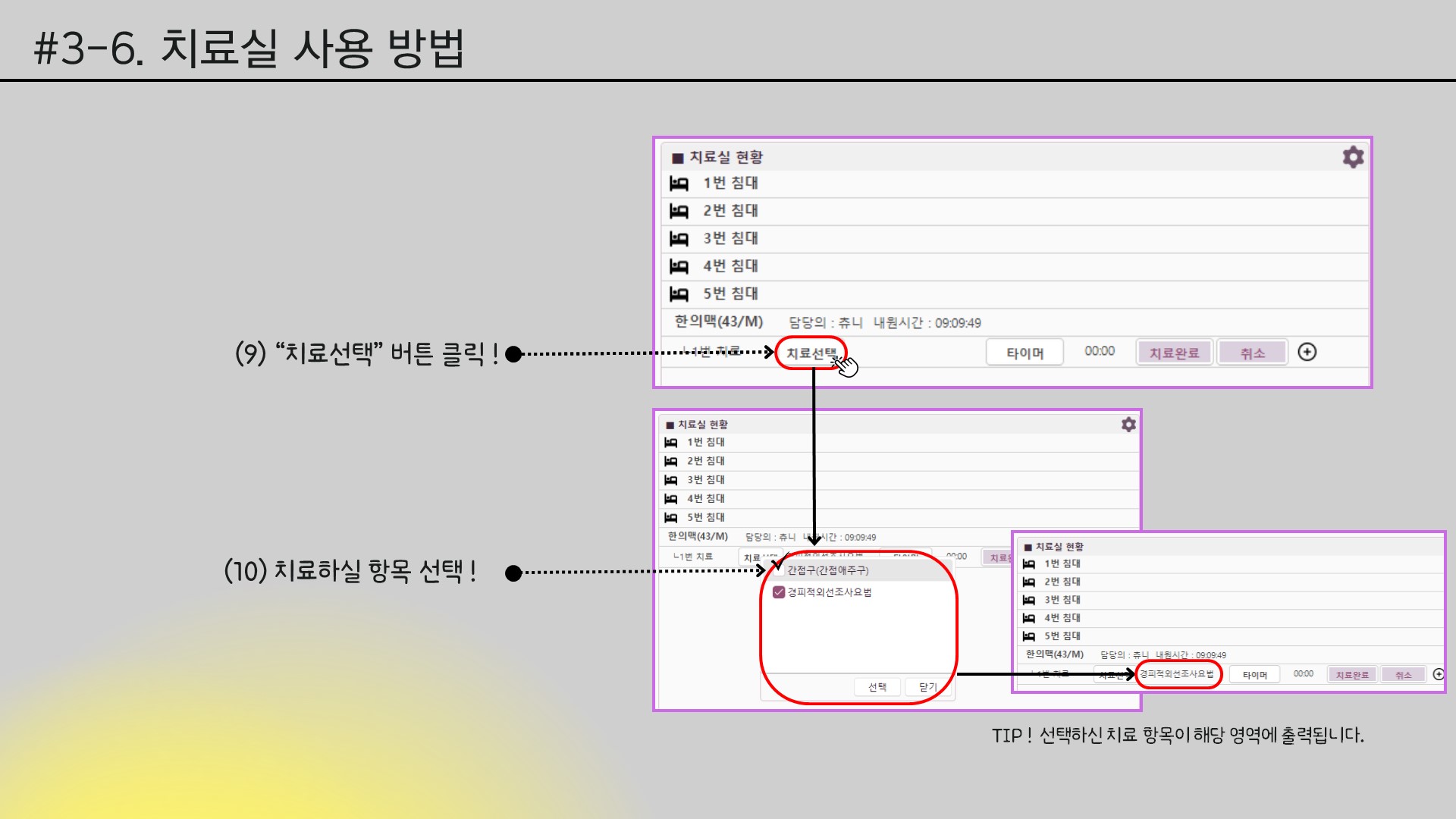The height and width of the screenshot is (819, 1456).
Task: Click 닫기 button in treatment popup
Action: tap(927, 687)
